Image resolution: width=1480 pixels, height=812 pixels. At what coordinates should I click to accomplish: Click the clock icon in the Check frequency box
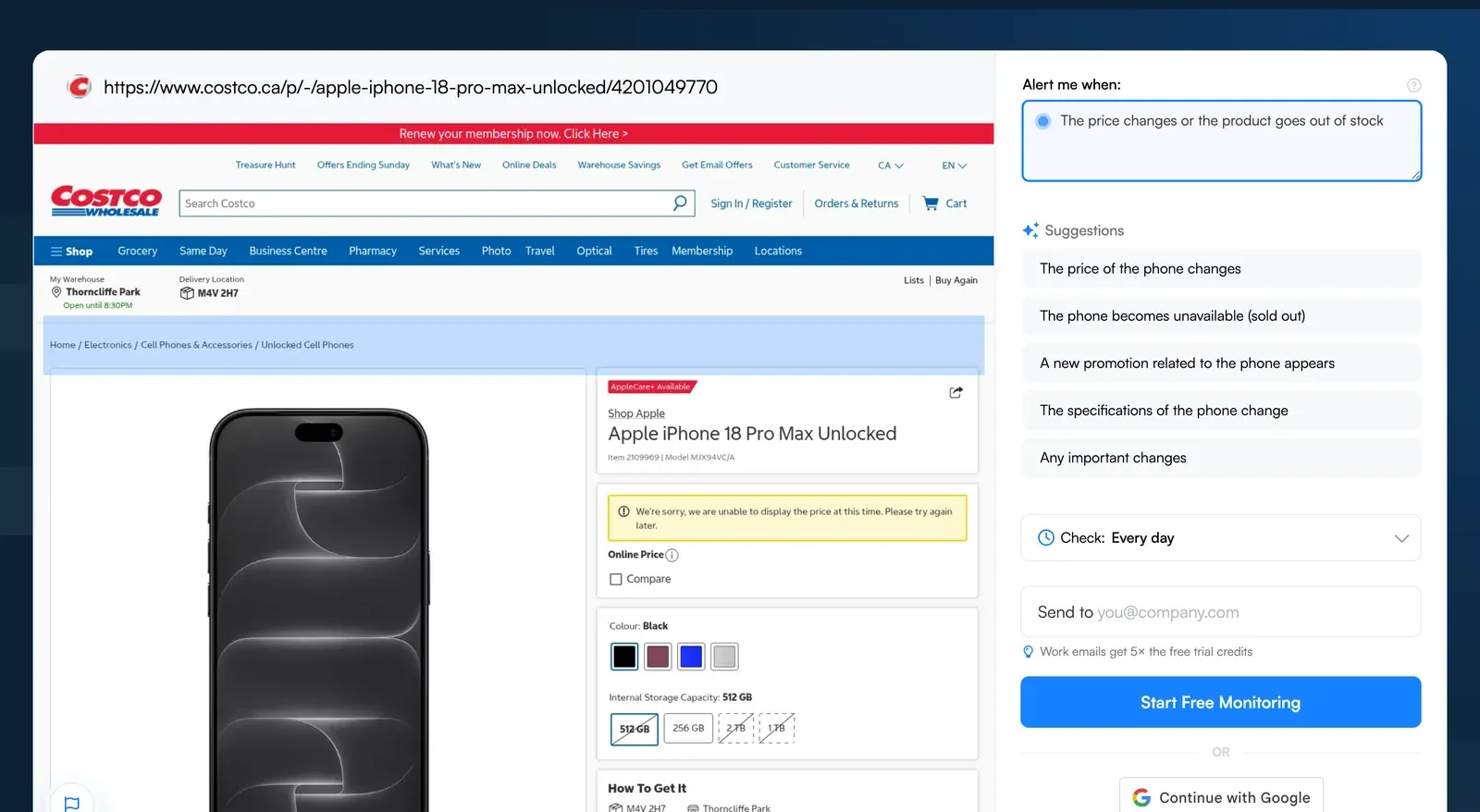1046,537
